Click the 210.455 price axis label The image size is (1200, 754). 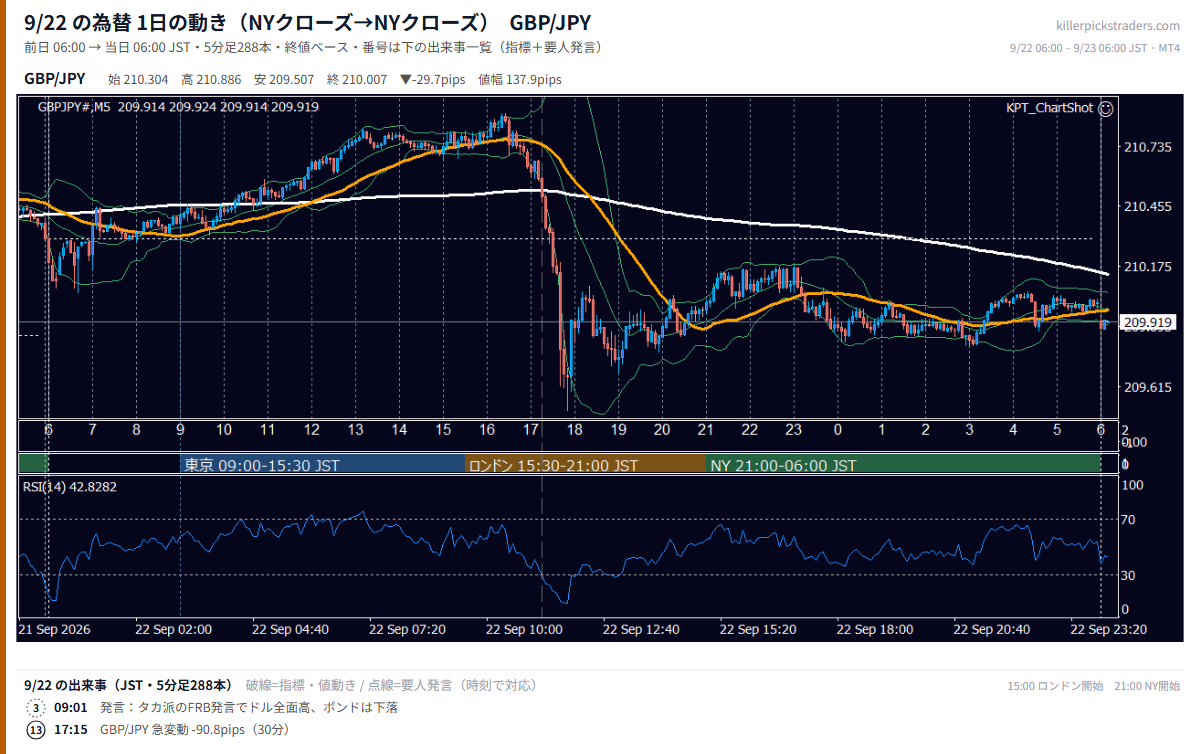click(x=1148, y=207)
